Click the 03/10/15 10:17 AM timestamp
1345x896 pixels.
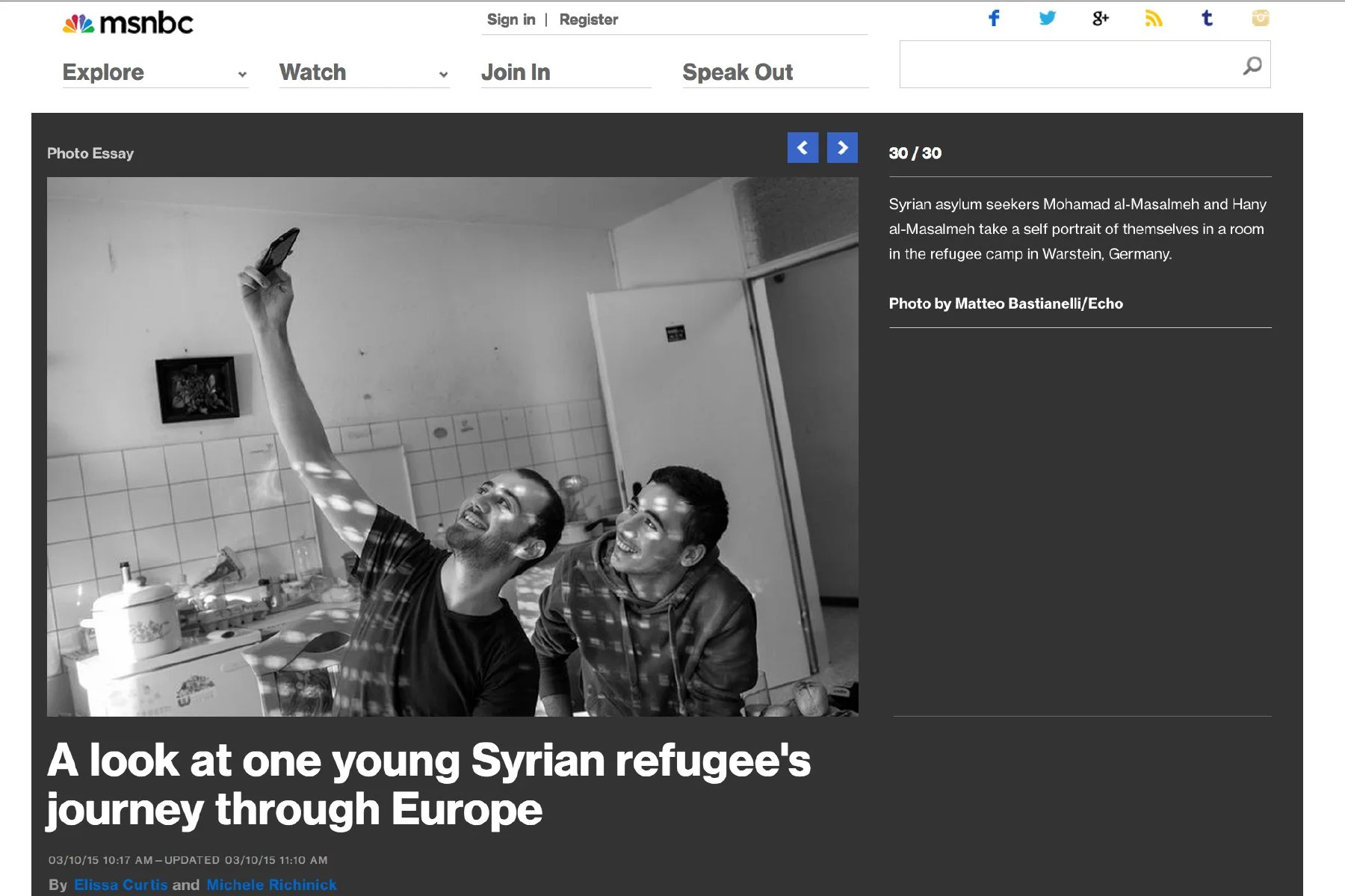pyautogui.click(x=101, y=860)
